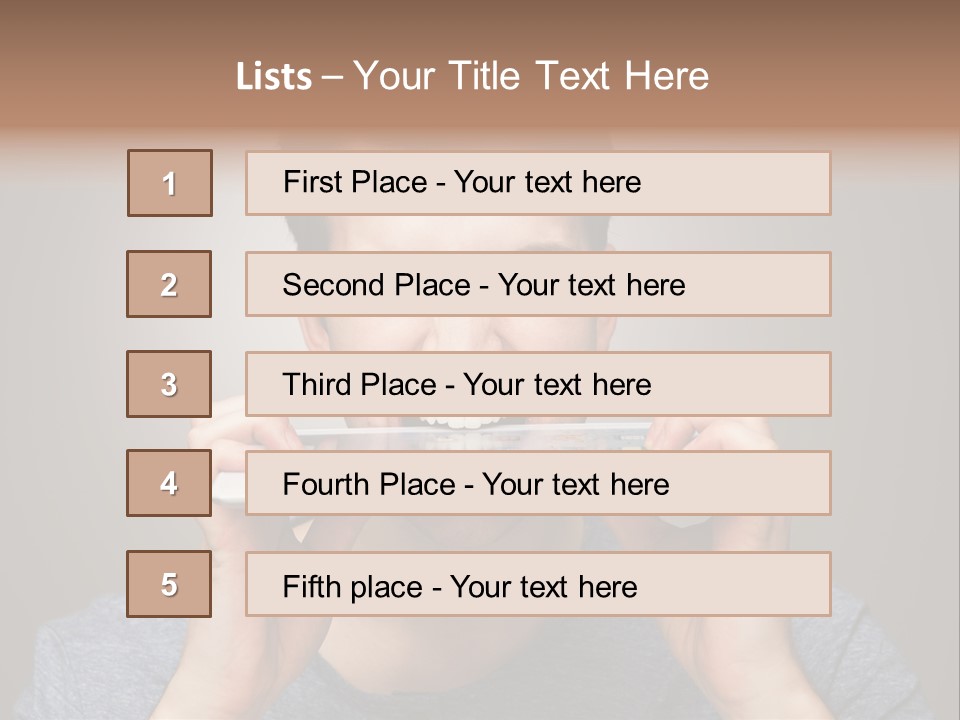Select the number 4 box
This screenshot has height=720, width=960.
coord(169,483)
